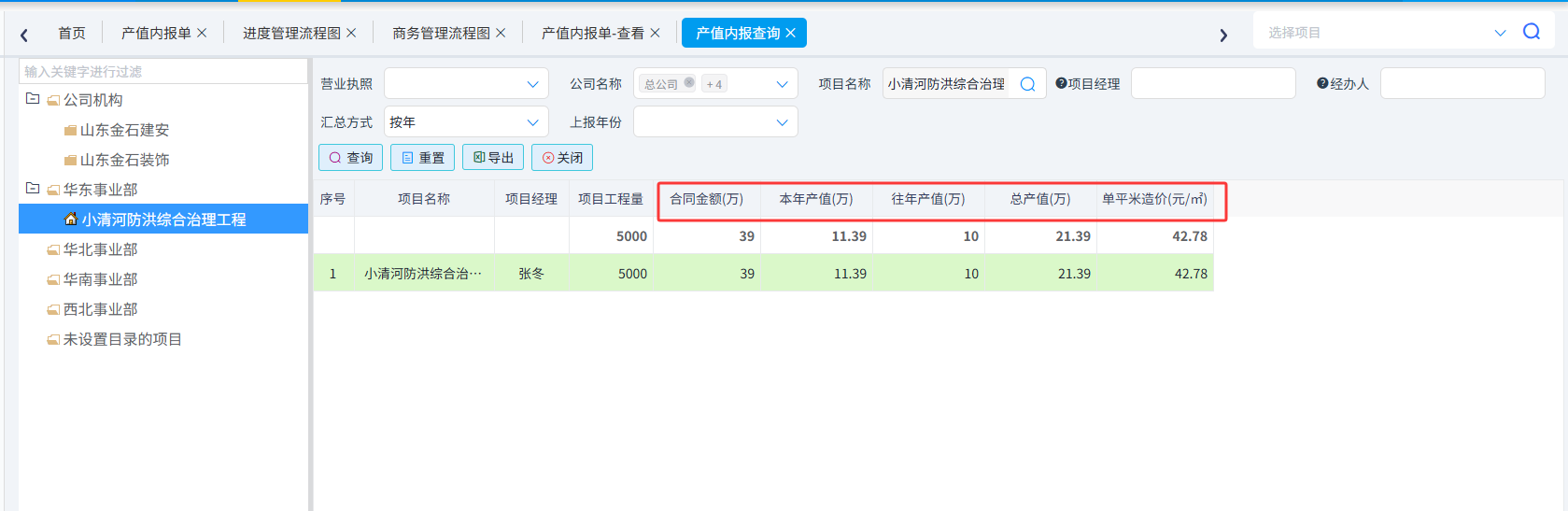
Task: Collapse the 公司机构 tree node
Action: (33, 98)
